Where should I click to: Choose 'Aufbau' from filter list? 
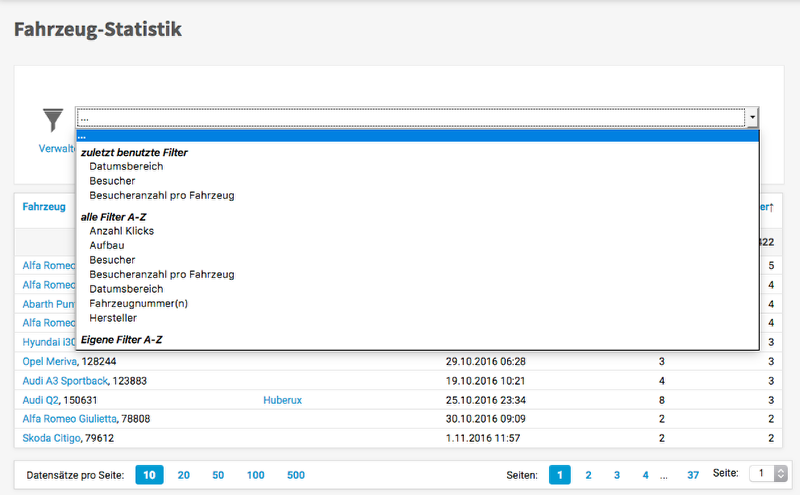(x=106, y=245)
